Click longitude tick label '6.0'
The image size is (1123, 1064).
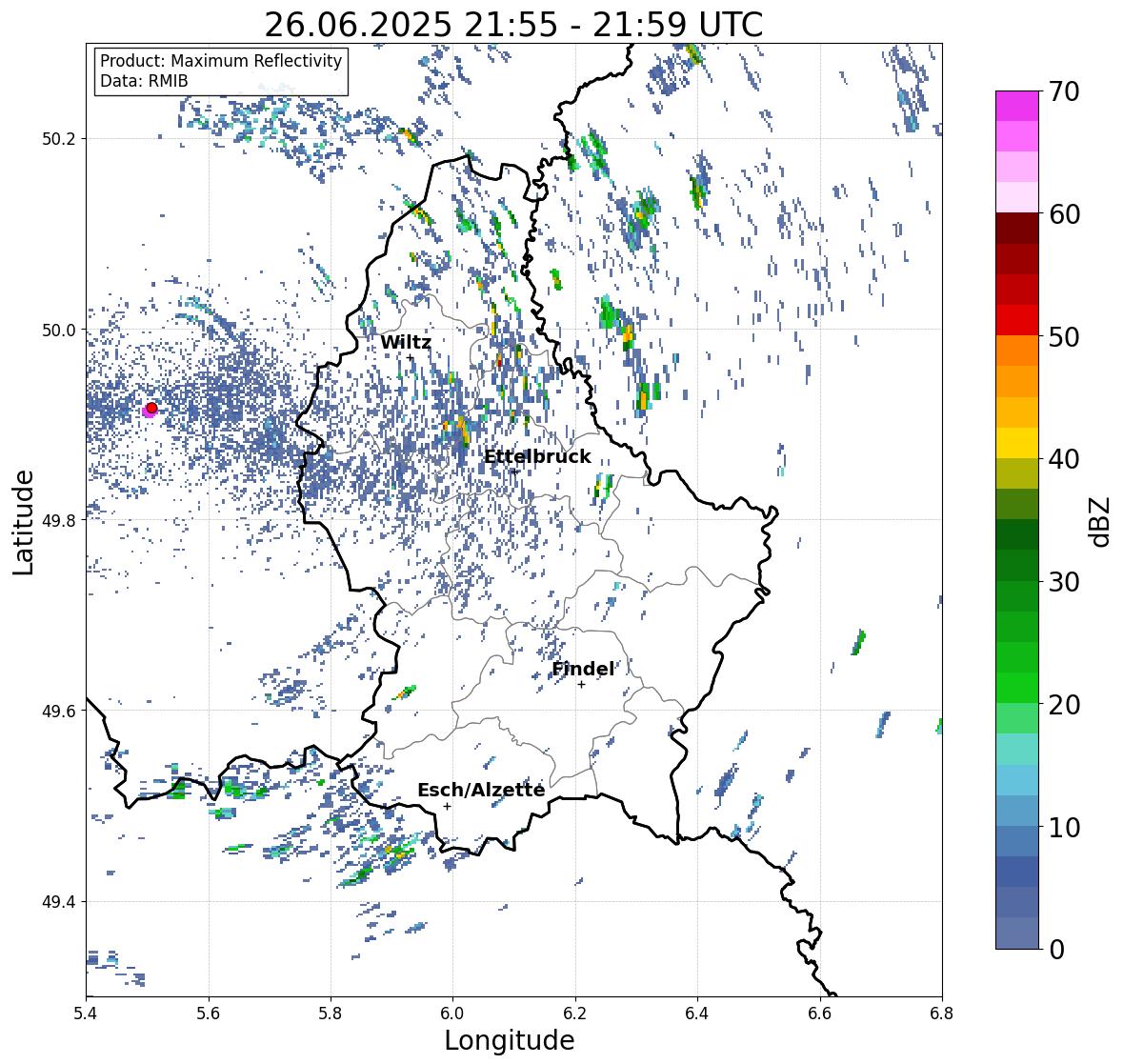pos(452,1014)
